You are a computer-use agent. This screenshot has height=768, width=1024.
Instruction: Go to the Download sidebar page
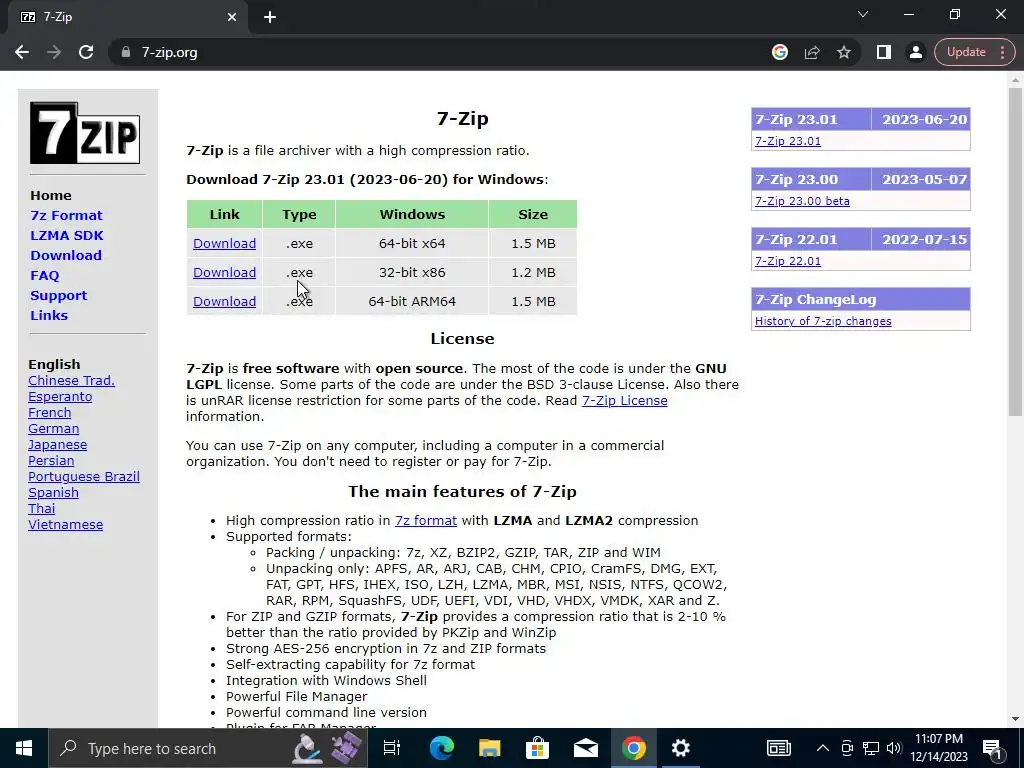click(x=66, y=255)
